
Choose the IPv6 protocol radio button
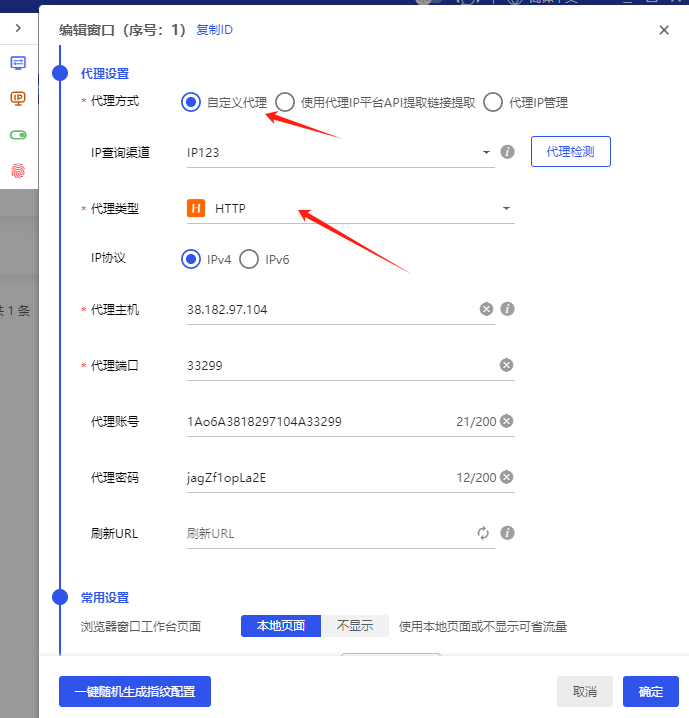249,259
